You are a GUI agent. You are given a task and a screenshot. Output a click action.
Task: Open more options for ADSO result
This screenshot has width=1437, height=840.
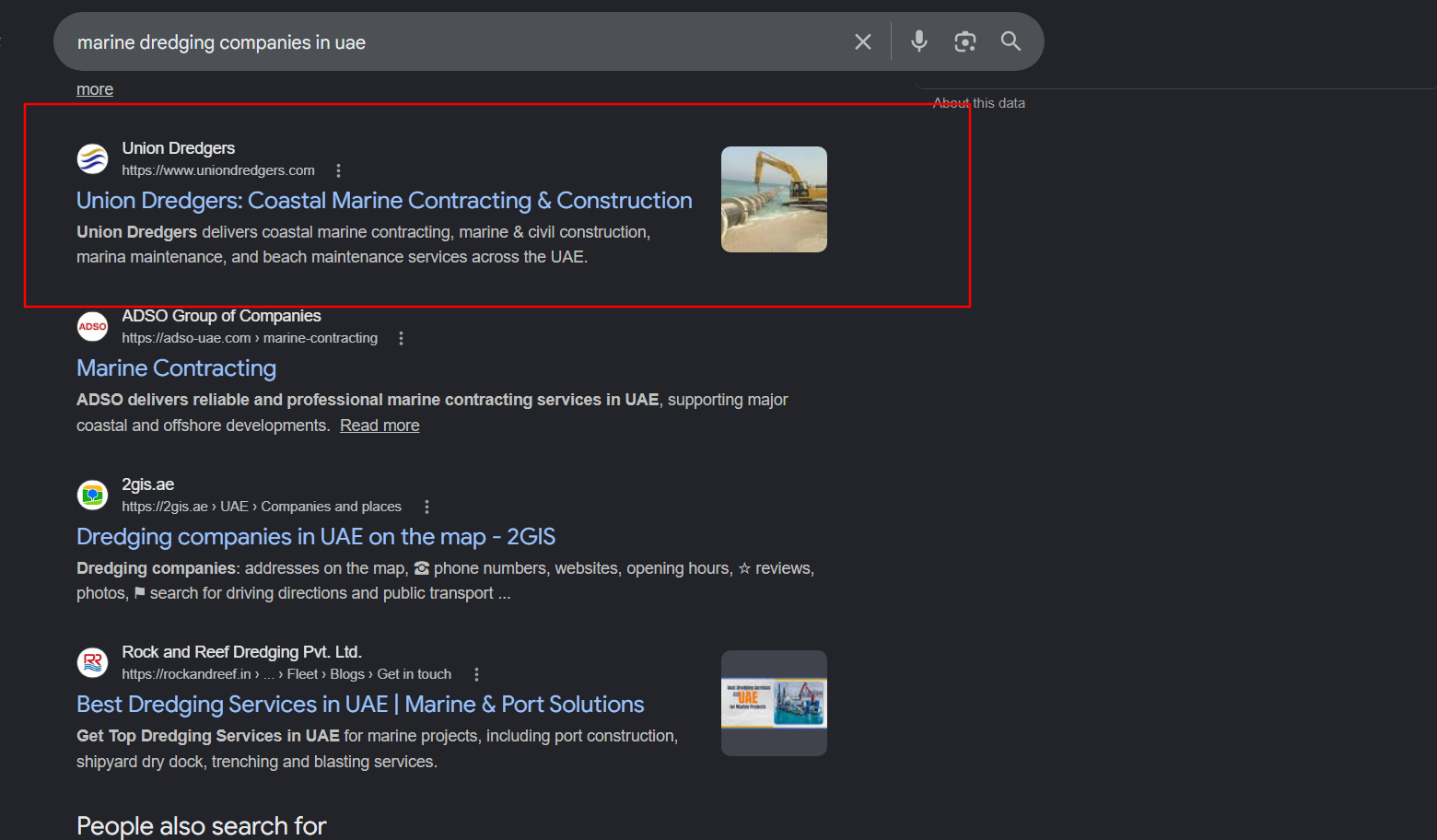(x=401, y=338)
